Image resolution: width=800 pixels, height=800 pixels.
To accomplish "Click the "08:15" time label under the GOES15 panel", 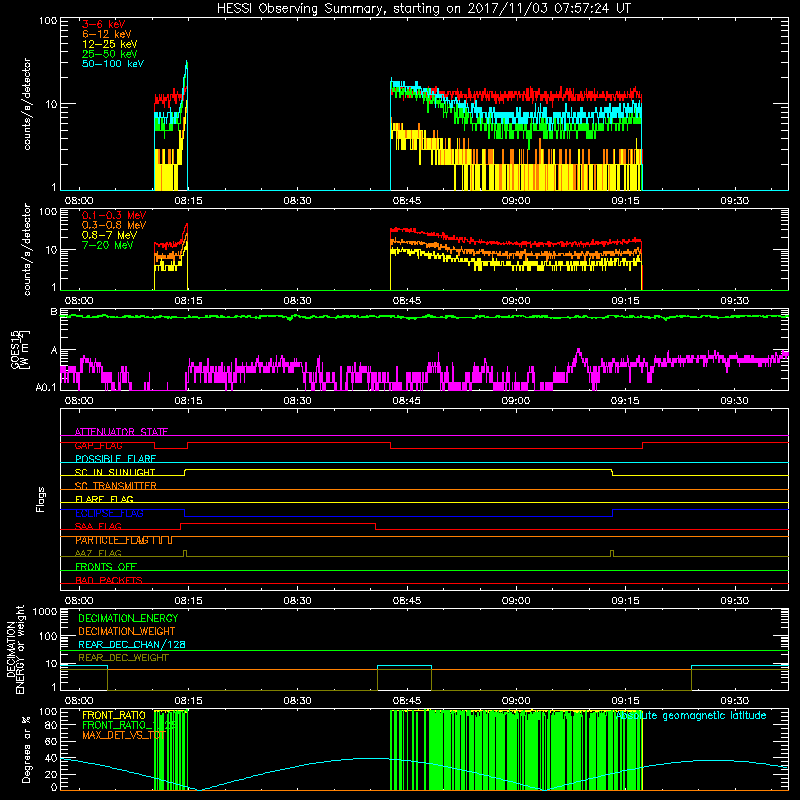I will coord(188,401).
